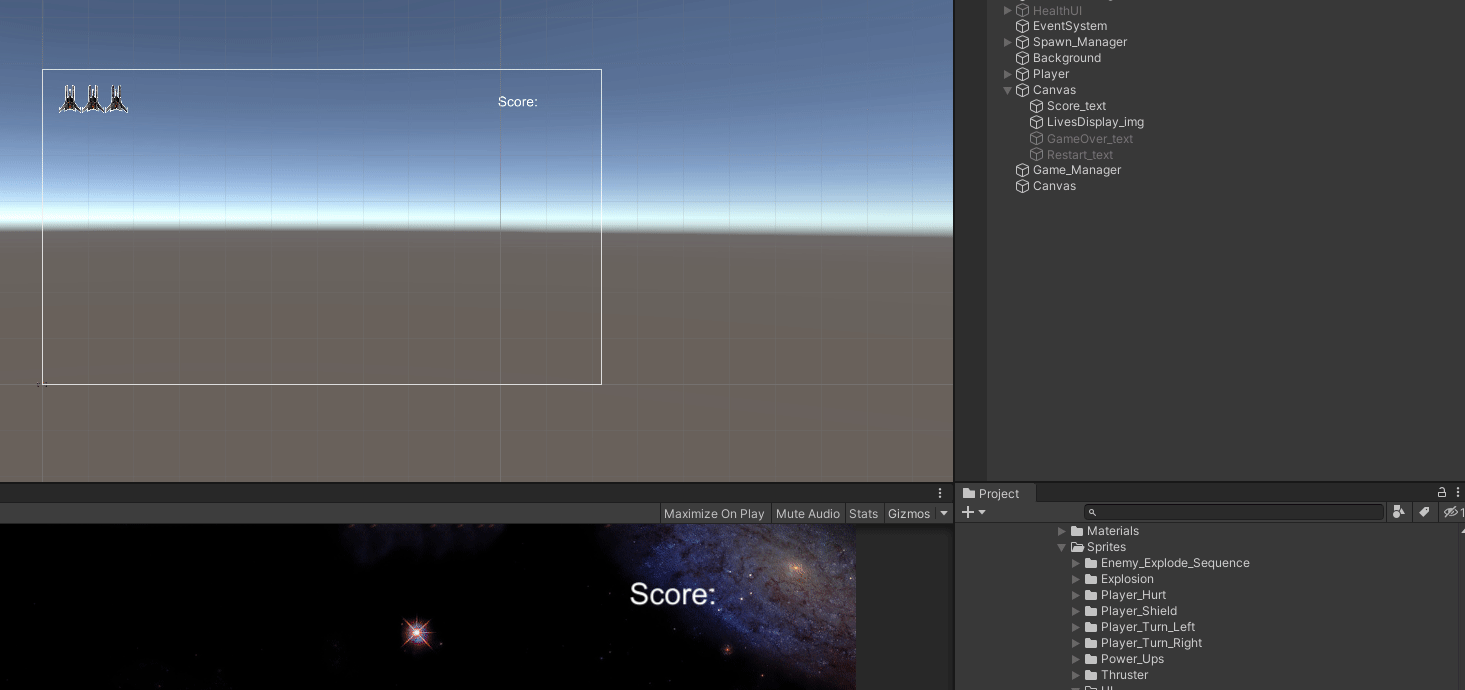Expand the Spawn_Manager hierarchy item
This screenshot has width=1465, height=690.
point(1008,42)
